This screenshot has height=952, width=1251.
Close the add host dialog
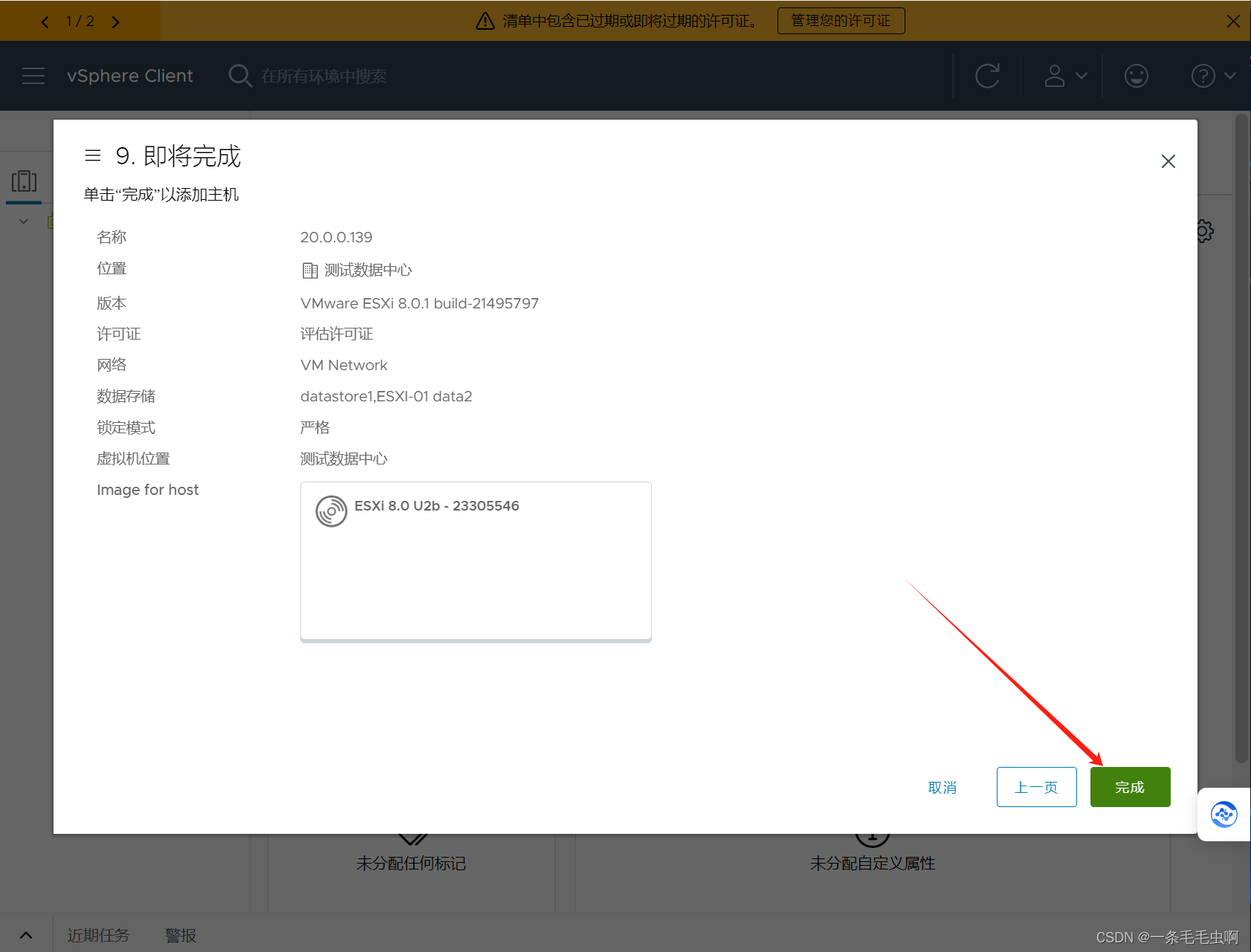pos(1168,161)
